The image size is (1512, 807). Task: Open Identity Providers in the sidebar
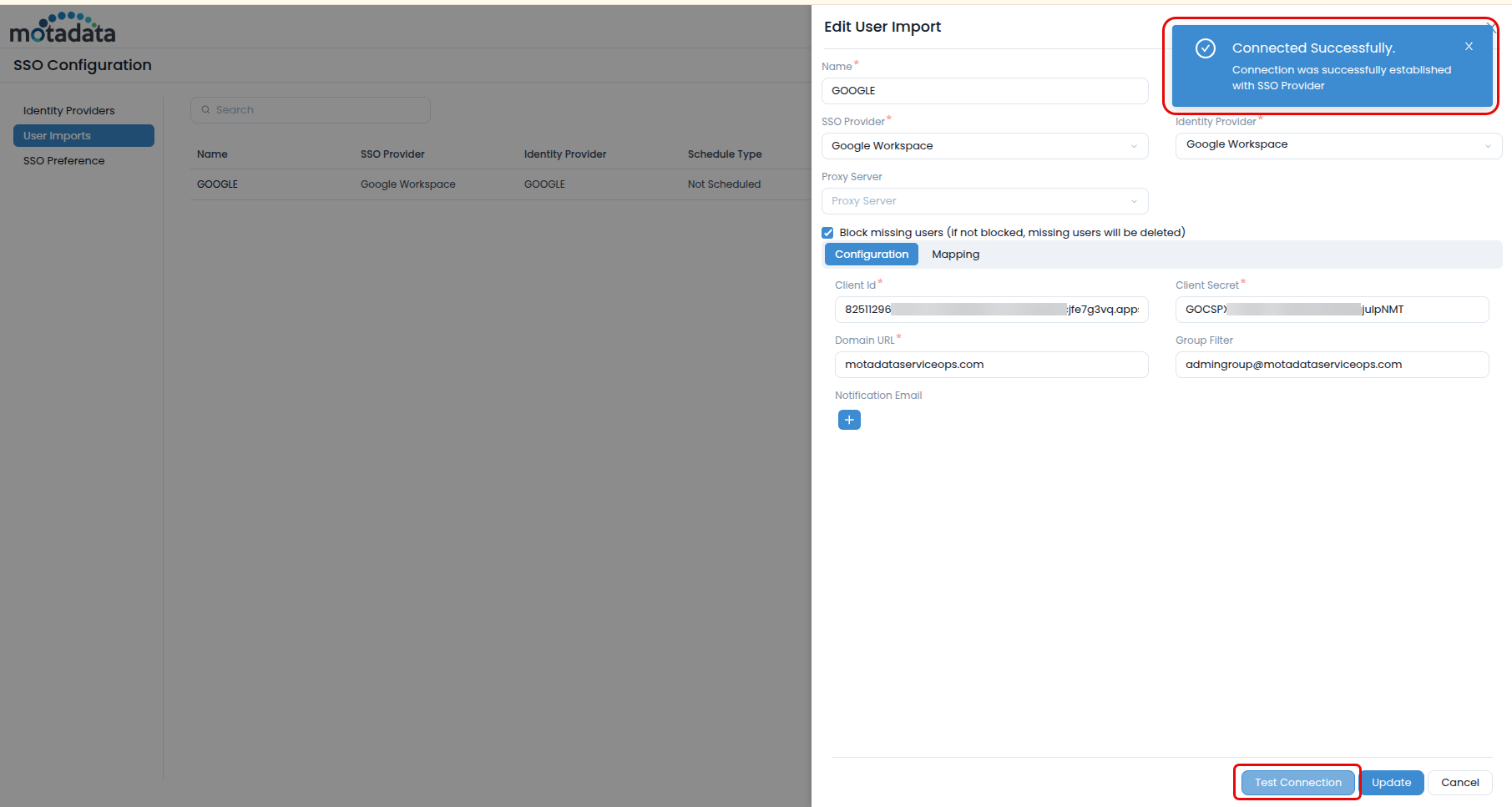69,111
